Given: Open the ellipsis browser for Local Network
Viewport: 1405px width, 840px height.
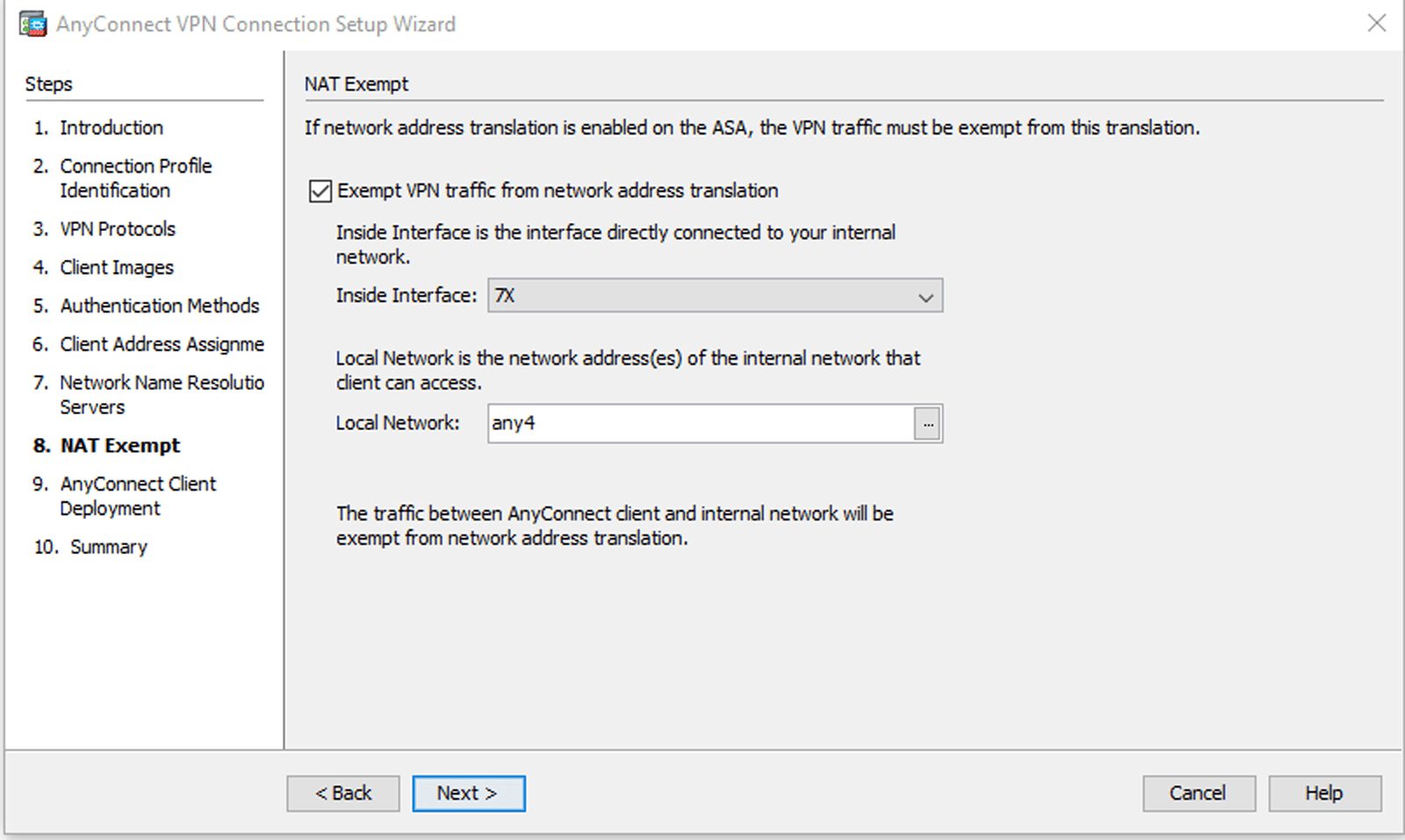Looking at the screenshot, I should (929, 423).
